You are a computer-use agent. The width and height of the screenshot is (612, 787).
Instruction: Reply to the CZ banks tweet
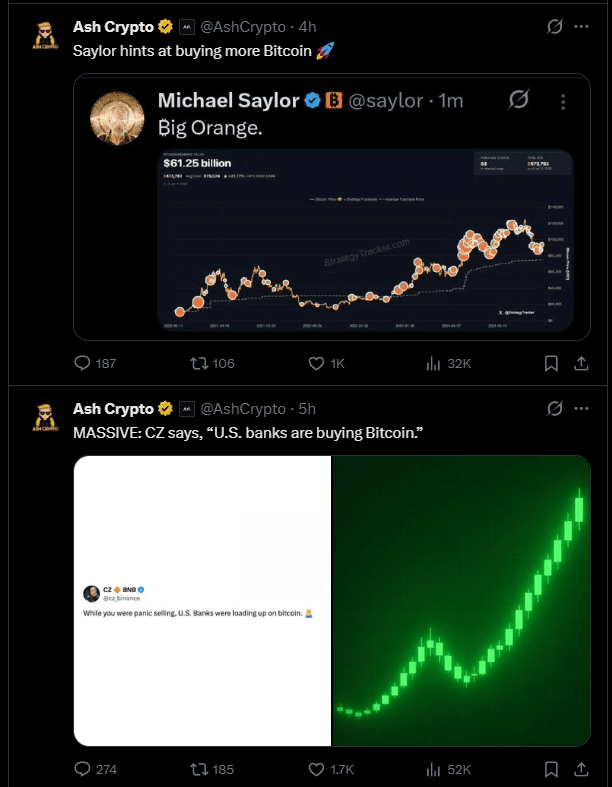(84, 769)
